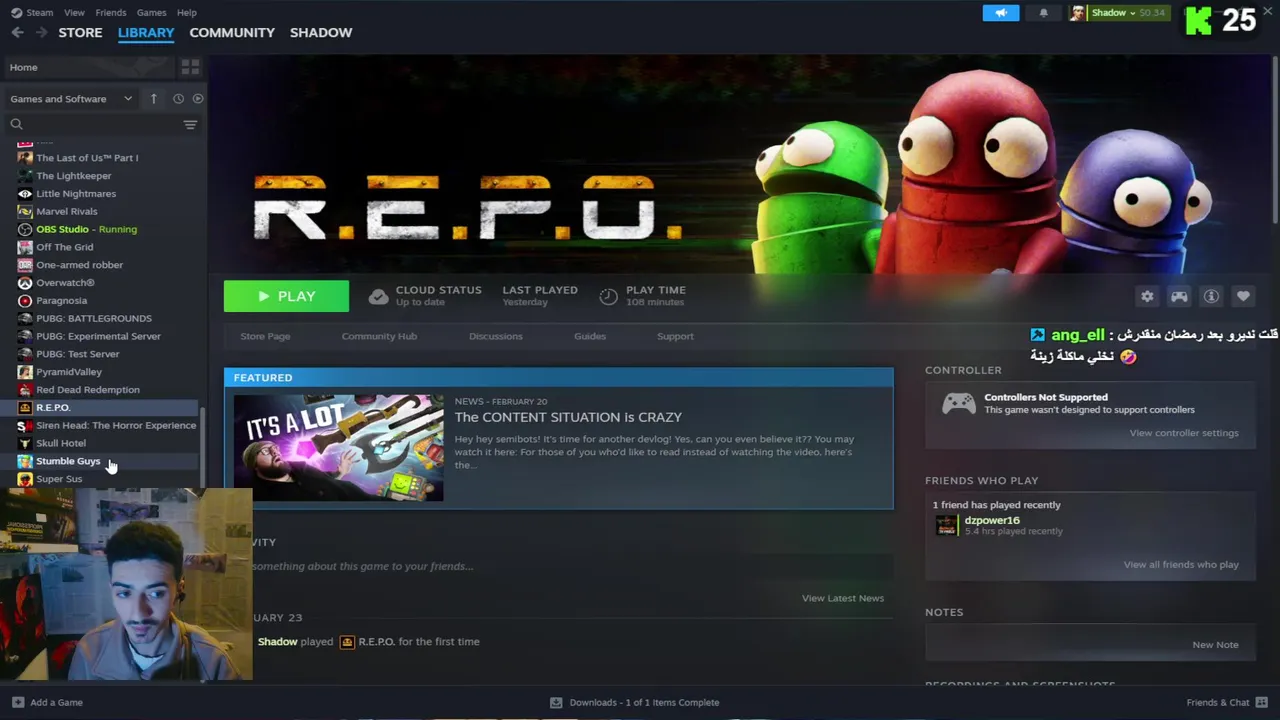1280x720 pixels.
Task: Click the main page scrollbar
Action: tap(1275, 140)
